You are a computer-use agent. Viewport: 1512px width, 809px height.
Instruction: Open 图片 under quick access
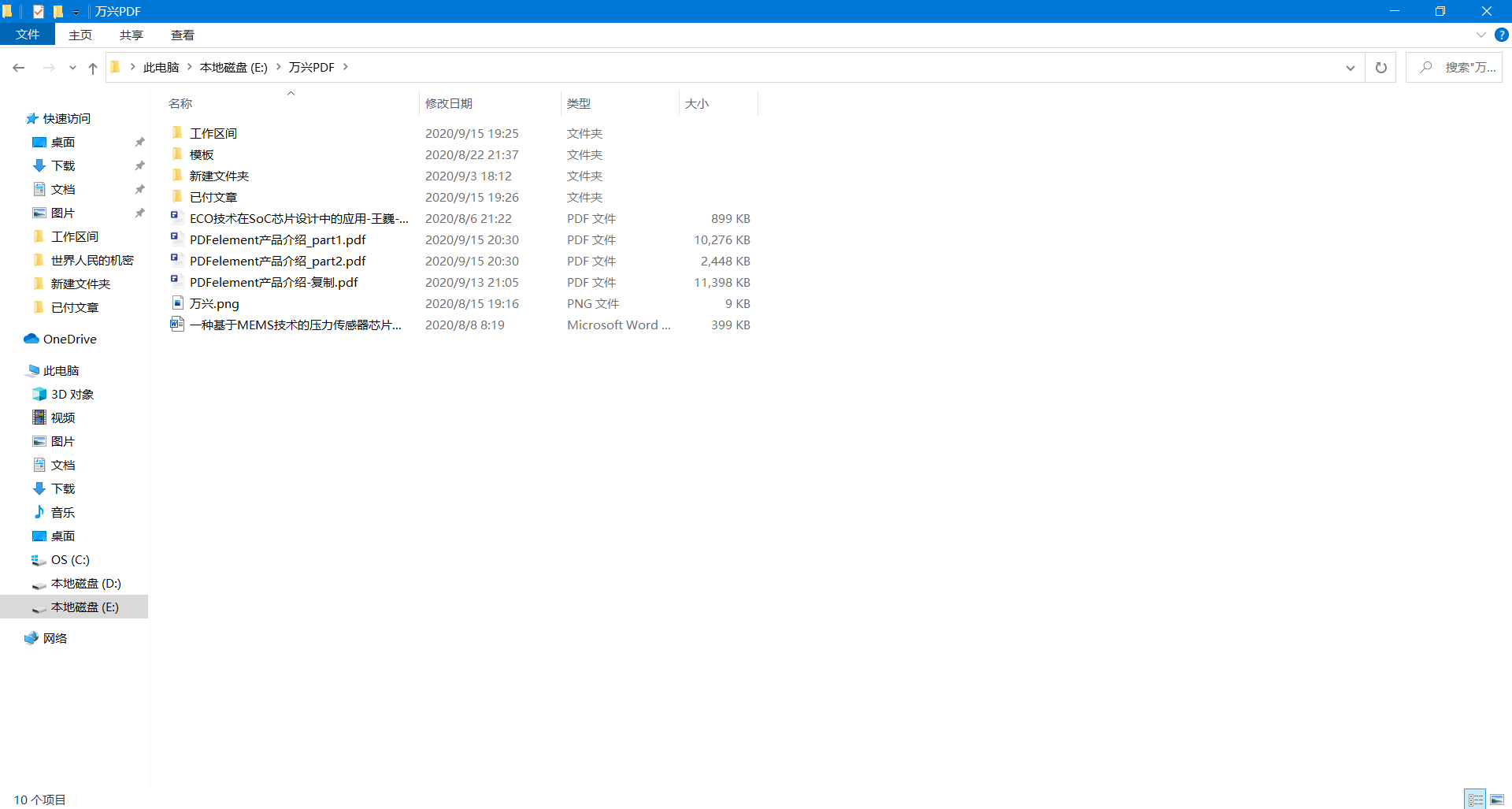[x=63, y=213]
